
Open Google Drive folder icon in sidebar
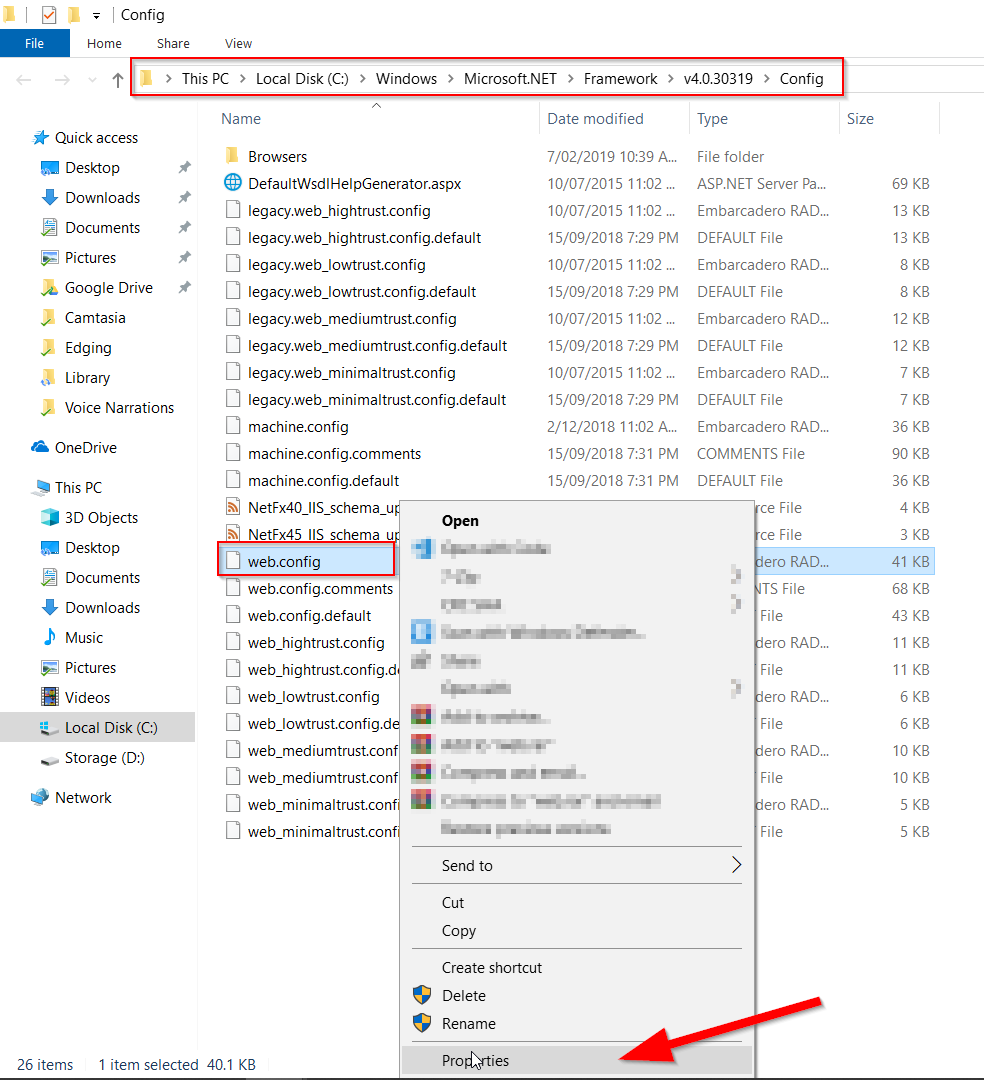(50, 288)
